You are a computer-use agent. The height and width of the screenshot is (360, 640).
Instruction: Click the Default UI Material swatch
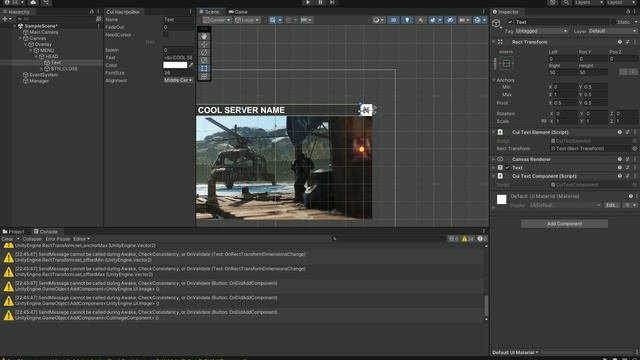(x=502, y=199)
